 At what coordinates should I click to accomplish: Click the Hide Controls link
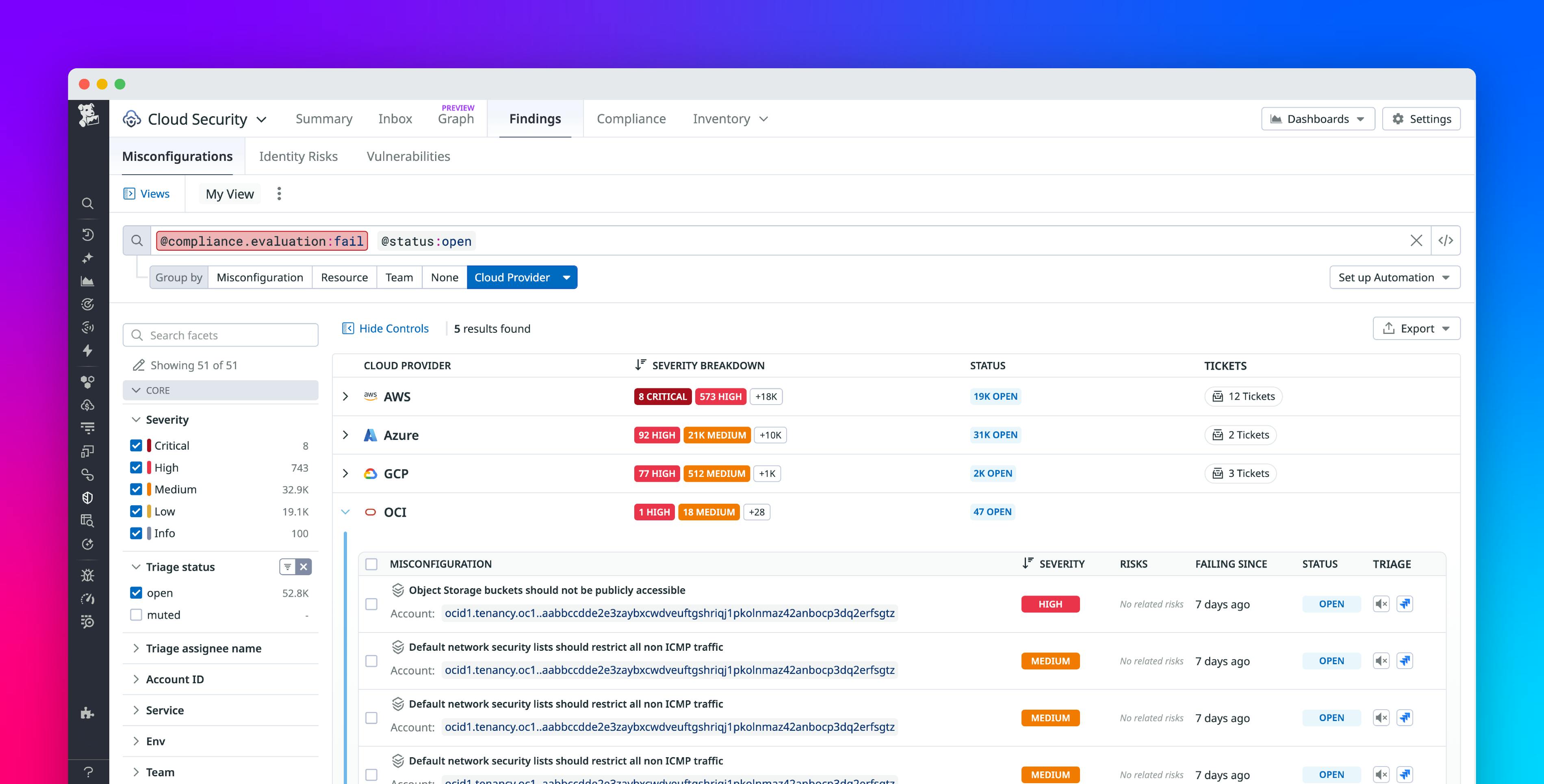[x=393, y=329]
